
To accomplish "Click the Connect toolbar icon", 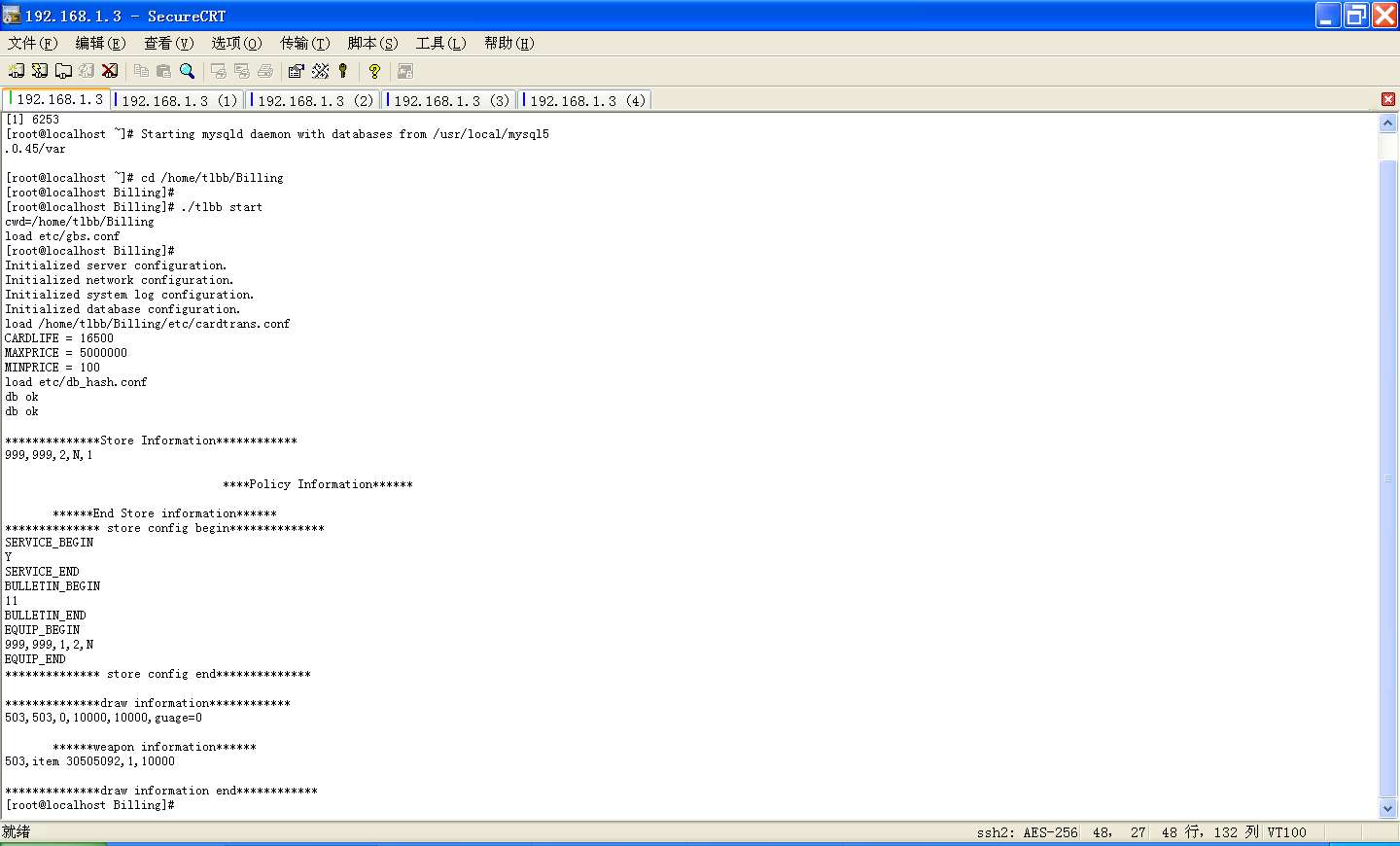I will click(x=17, y=71).
